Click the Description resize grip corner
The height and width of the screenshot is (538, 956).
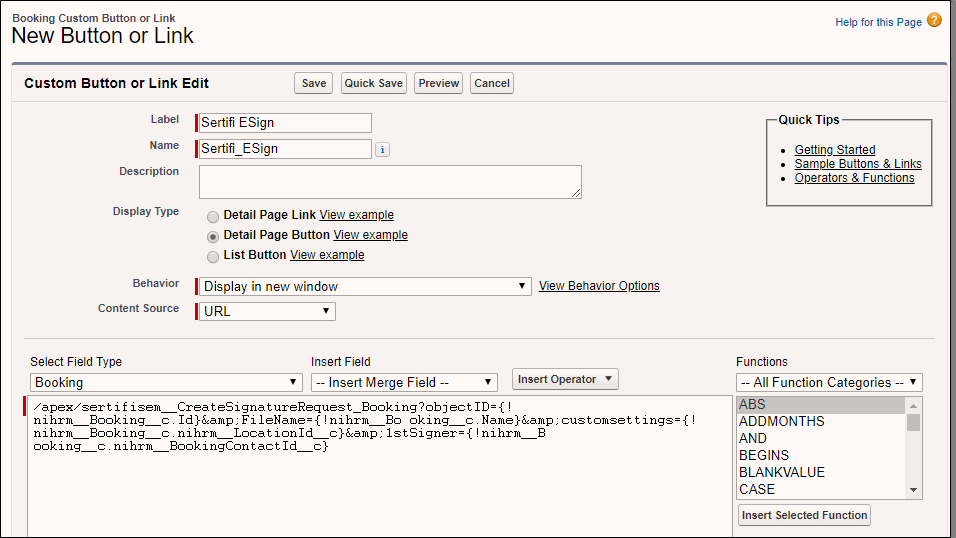(577, 193)
